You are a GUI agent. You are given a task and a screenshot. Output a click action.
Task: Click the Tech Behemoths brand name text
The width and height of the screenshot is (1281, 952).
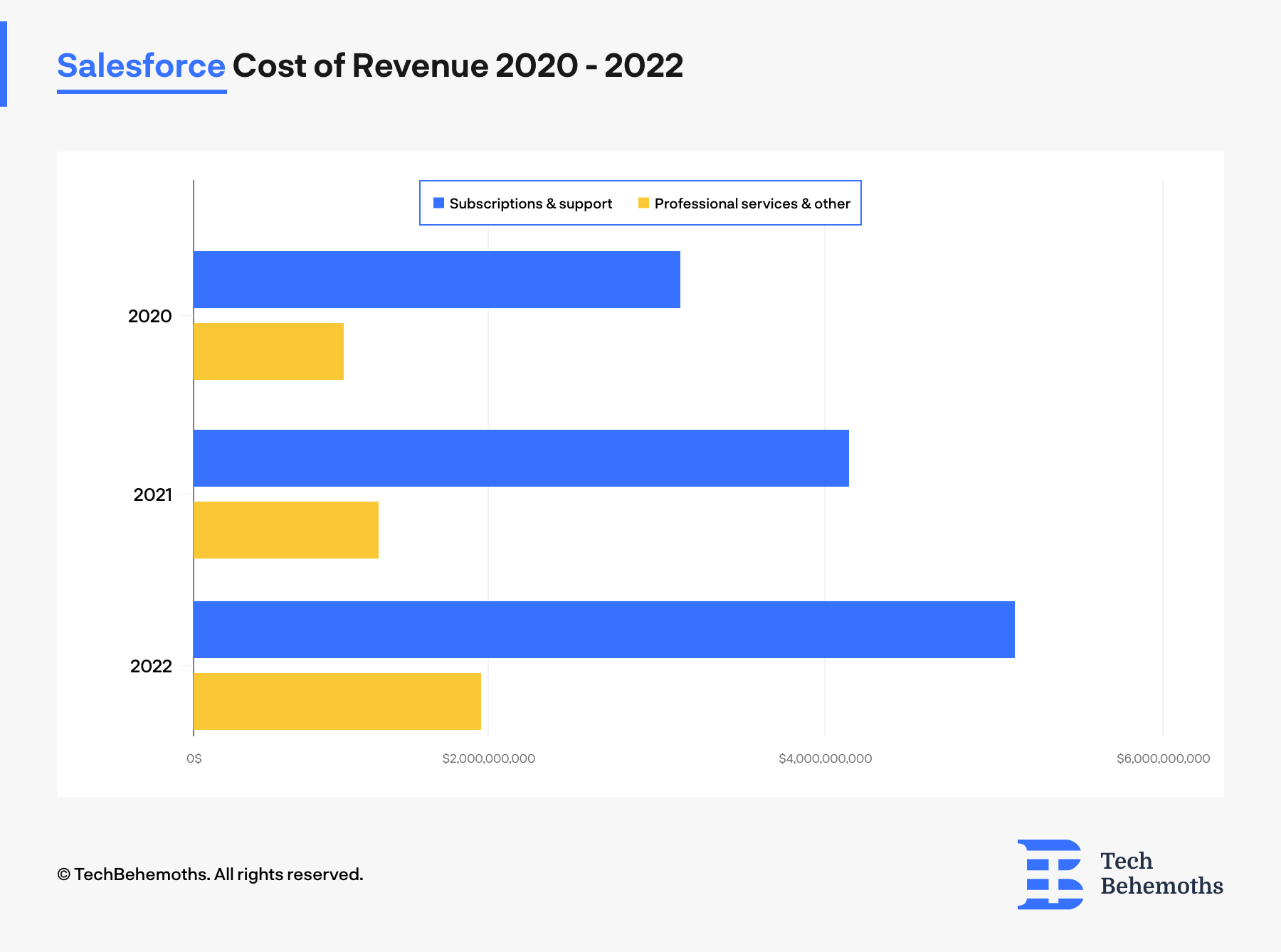[x=1161, y=873]
